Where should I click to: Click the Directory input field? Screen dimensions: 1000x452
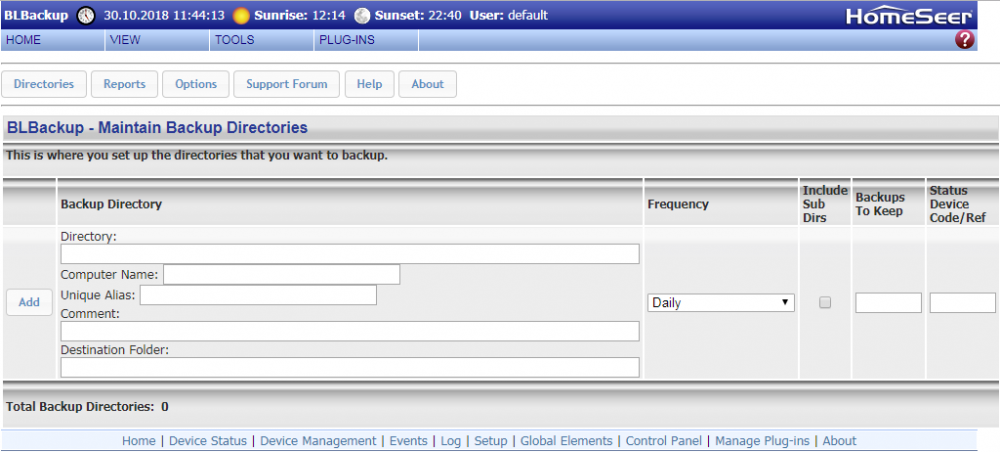pos(349,254)
